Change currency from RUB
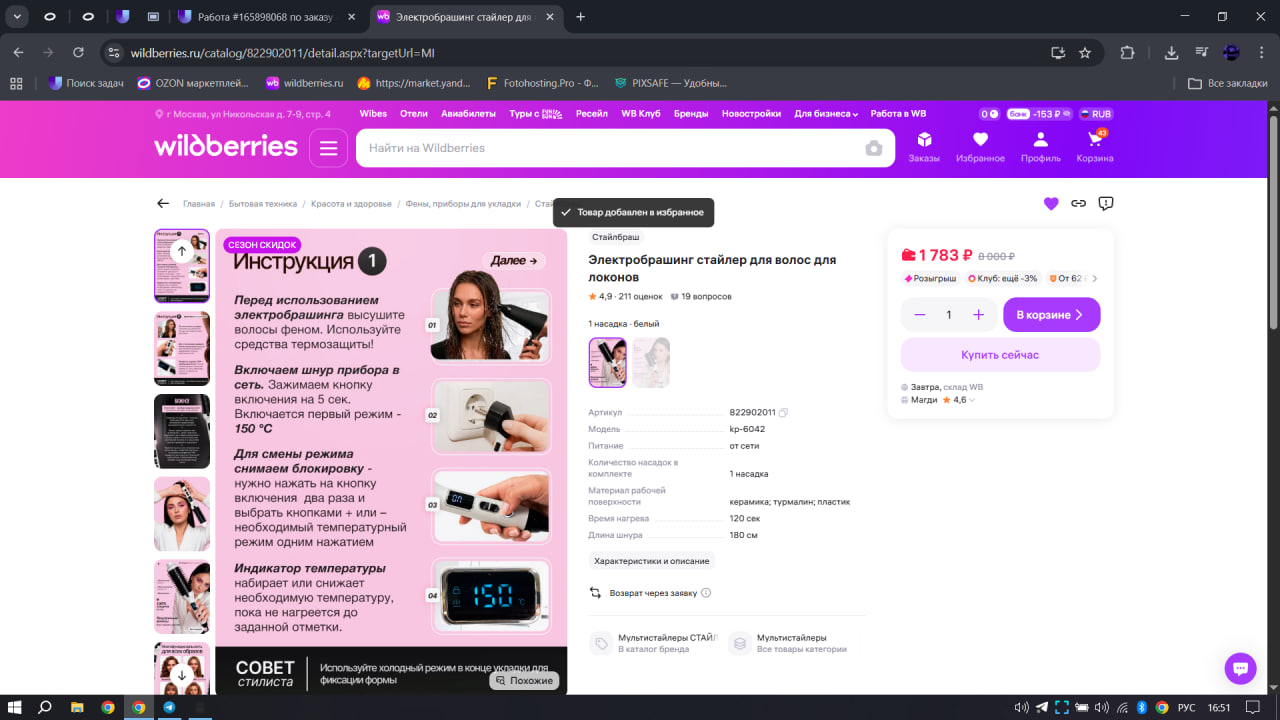The image size is (1280, 720). [1096, 114]
